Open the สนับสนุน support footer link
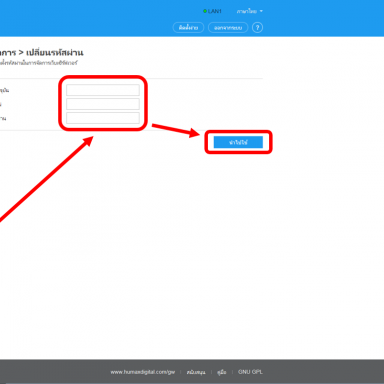384x384 pixels. (x=196, y=372)
